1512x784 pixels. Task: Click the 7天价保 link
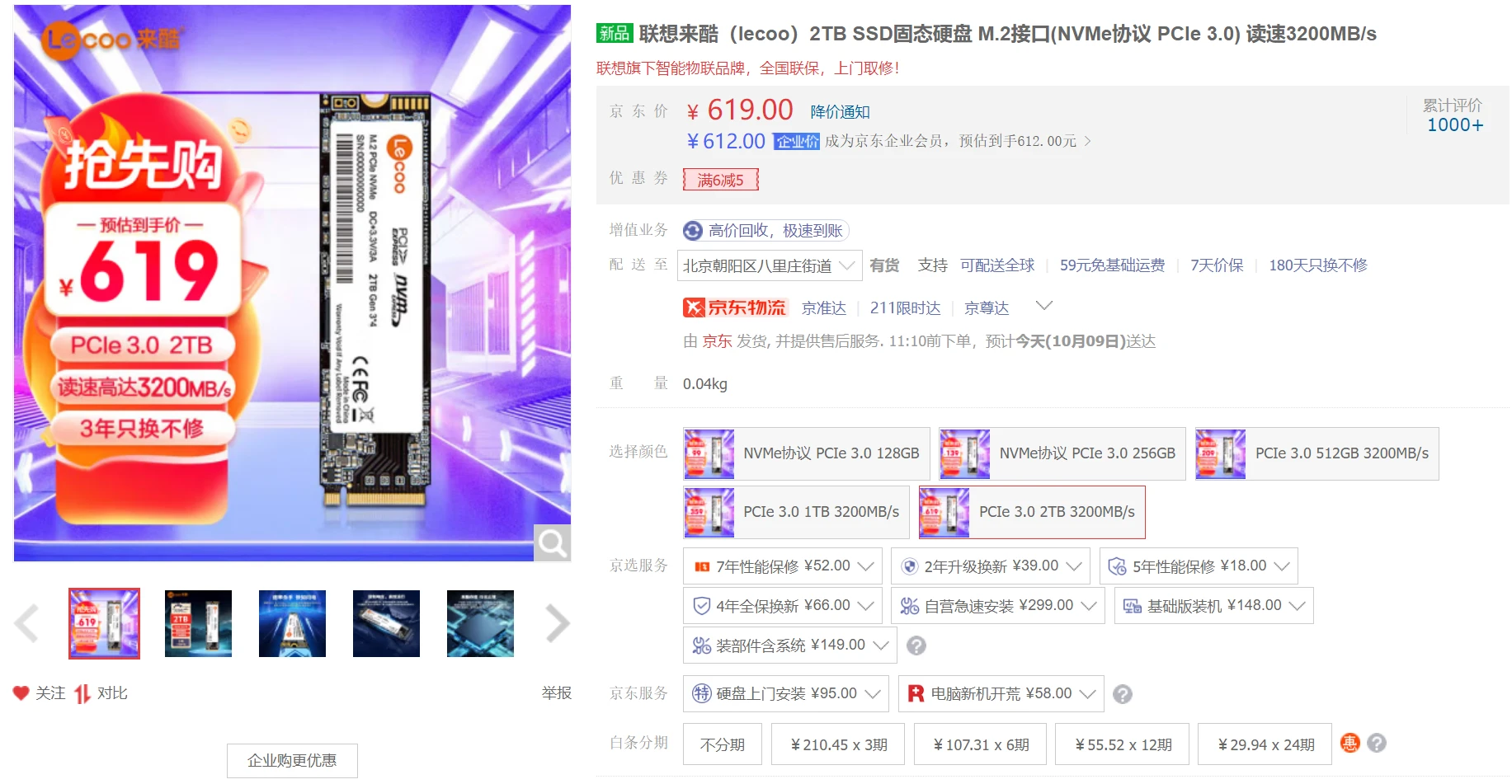click(x=1216, y=265)
